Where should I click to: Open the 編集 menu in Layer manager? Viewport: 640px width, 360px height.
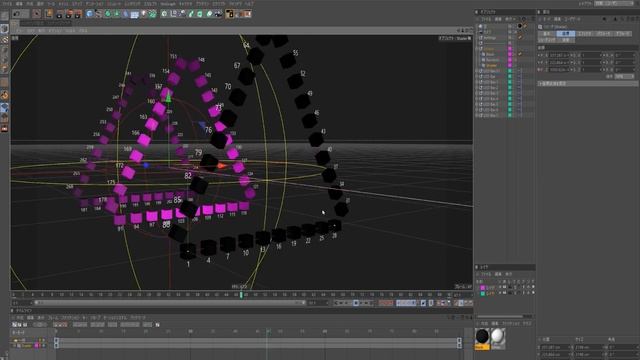pos(498,274)
